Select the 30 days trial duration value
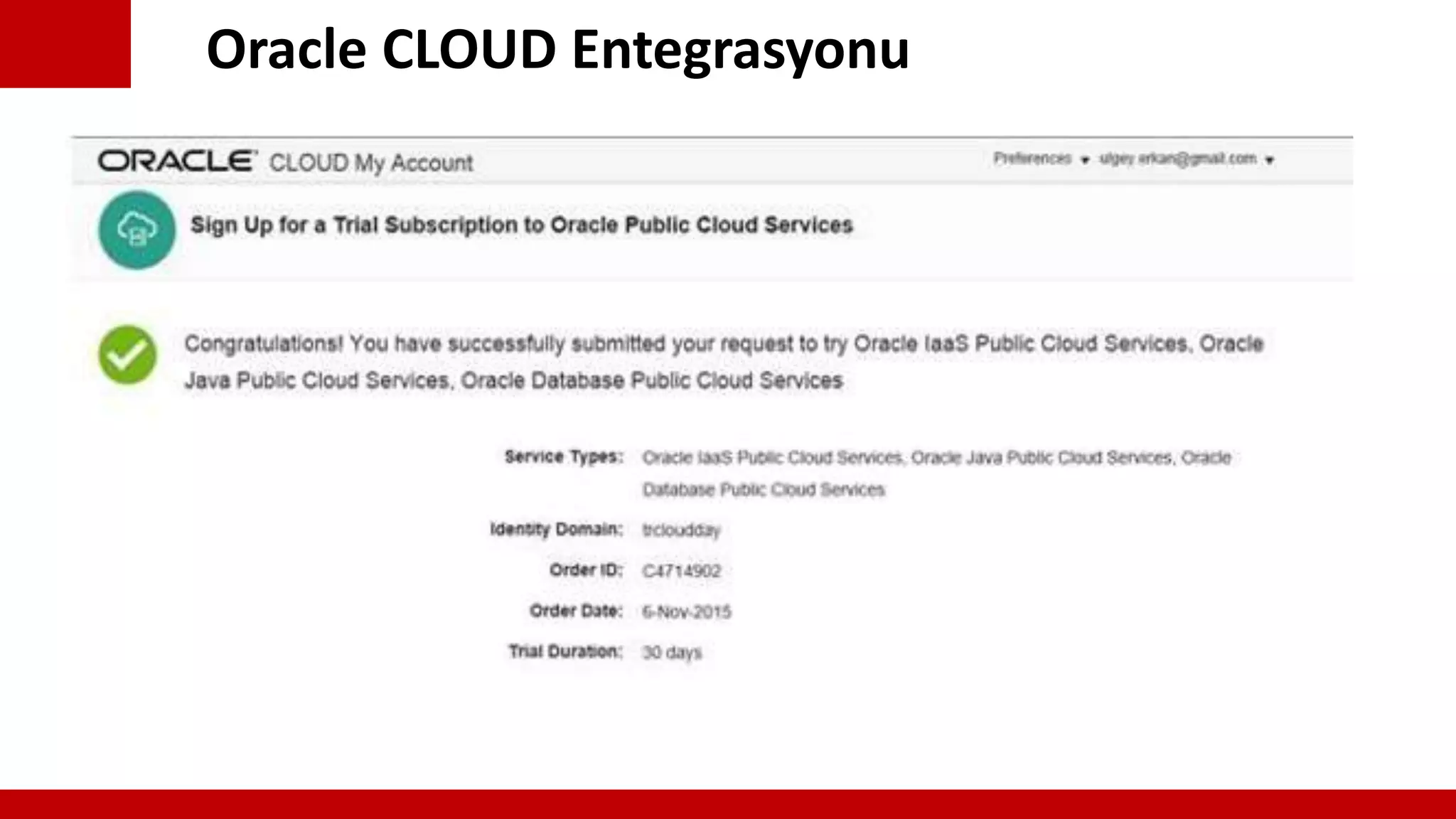 pyautogui.click(x=672, y=652)
